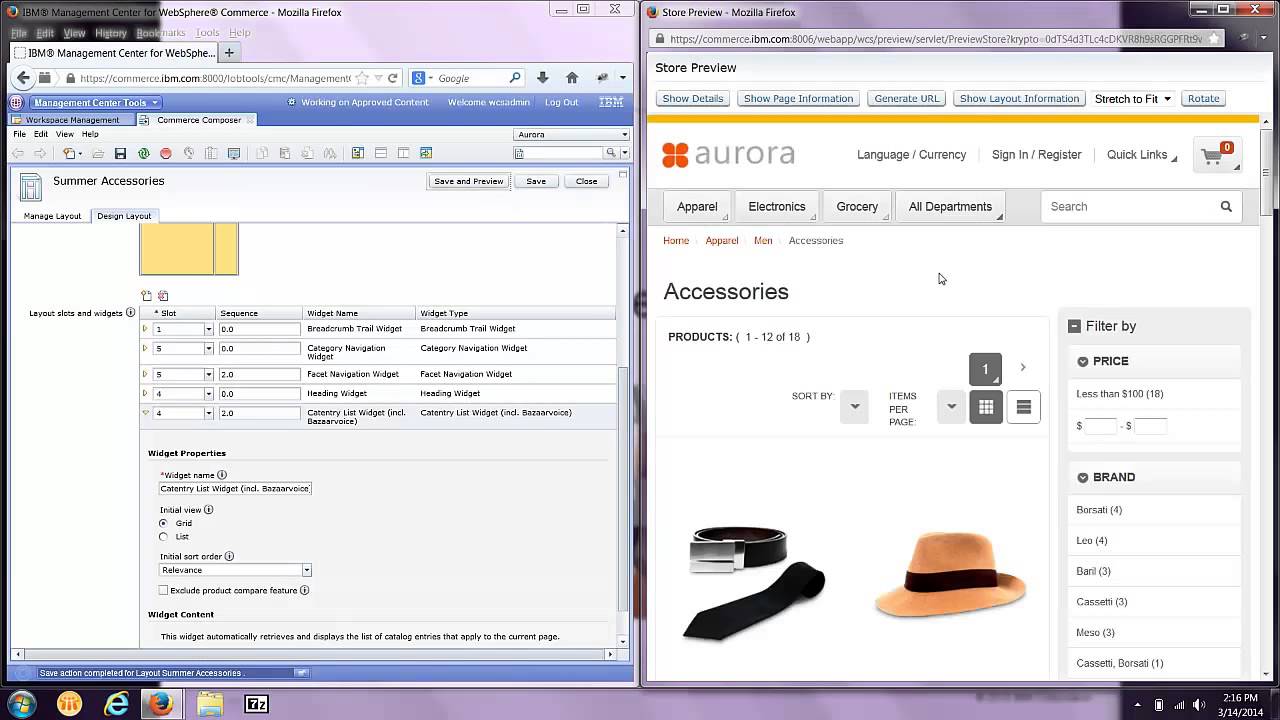The height and width of the screenshot is (720, 1280).
Task: Click the info icon next to Widget name
Action: 222,475
